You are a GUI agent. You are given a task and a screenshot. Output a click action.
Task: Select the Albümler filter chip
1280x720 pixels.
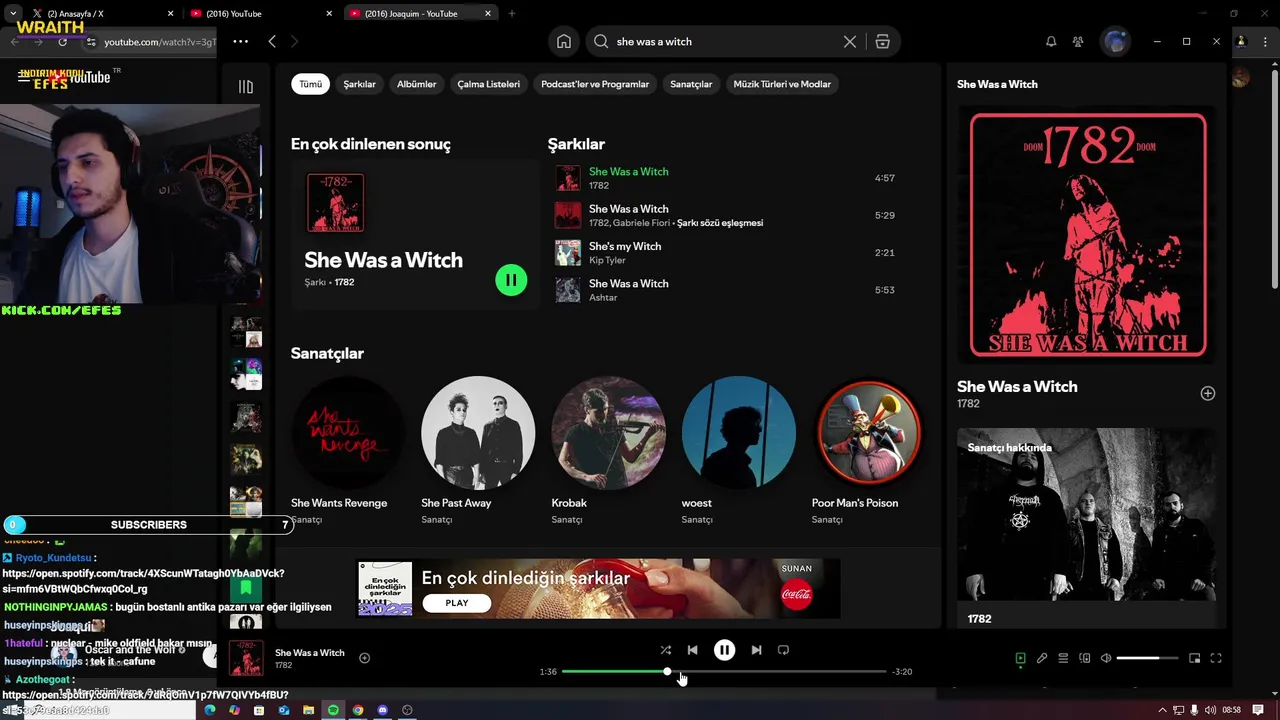pyautogui.click(x=417, y=84)
